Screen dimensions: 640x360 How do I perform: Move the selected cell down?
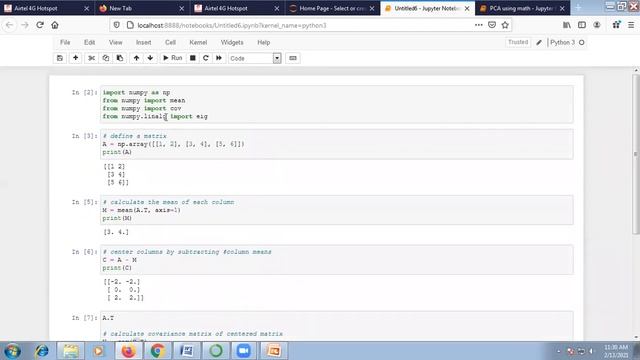150,58
